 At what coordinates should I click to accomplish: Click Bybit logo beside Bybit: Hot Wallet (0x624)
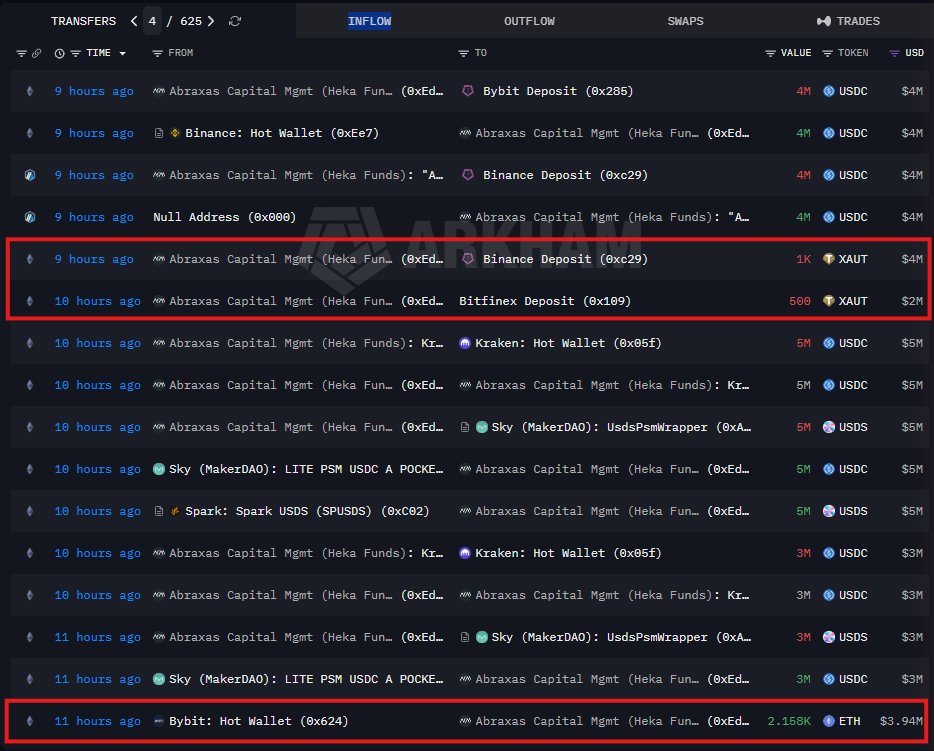[x=158, y=721]
